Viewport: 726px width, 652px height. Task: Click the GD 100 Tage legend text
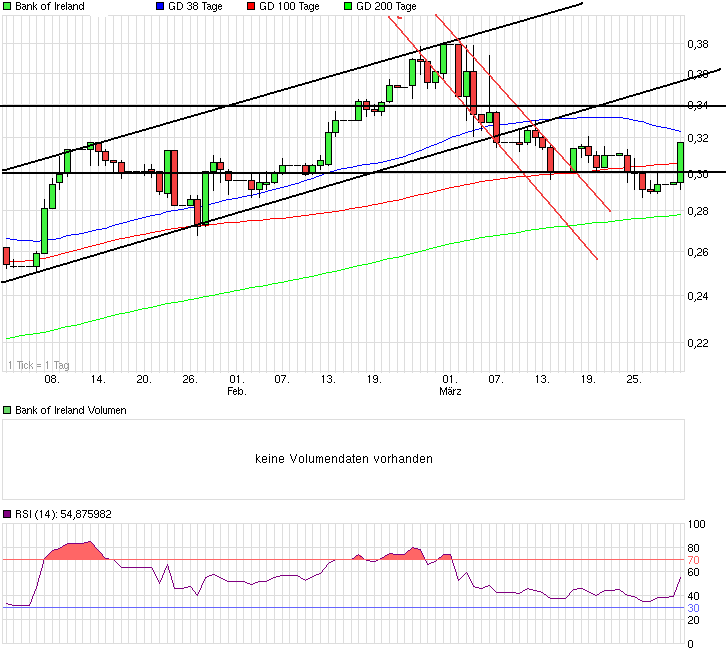point(291,6)
